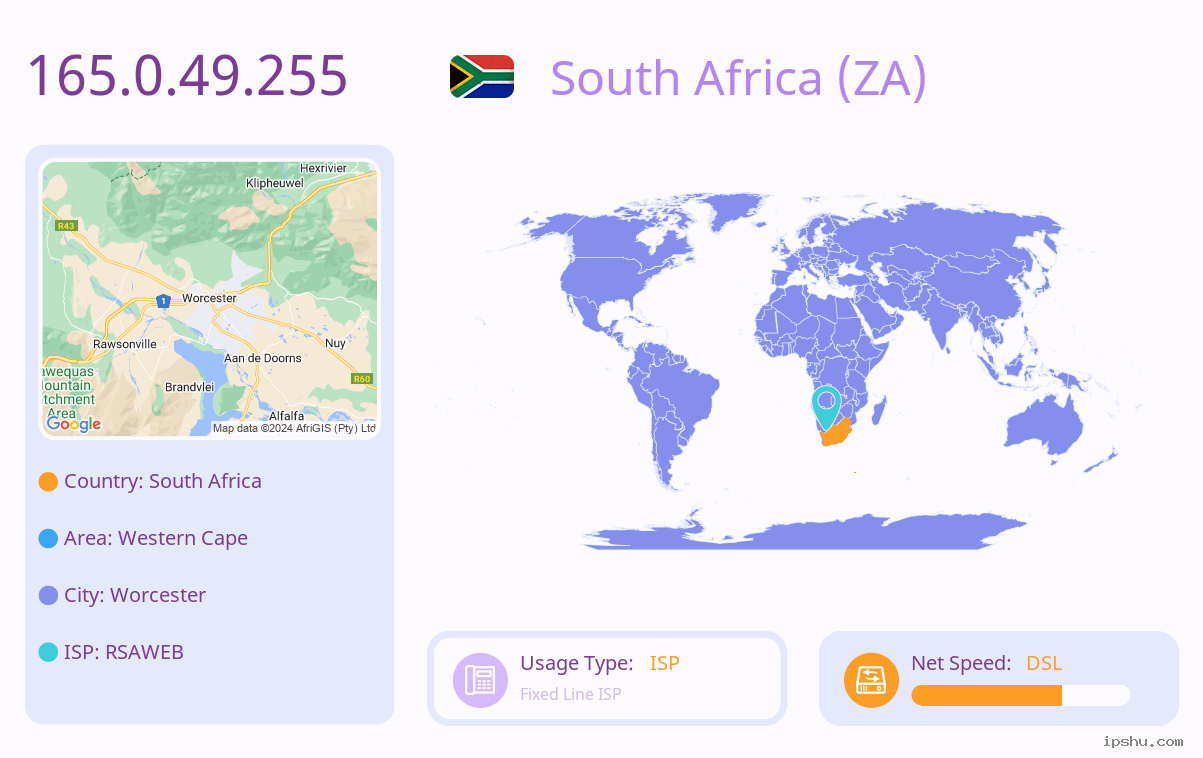Click the orange highlighted South Africa region

(836, 434)
